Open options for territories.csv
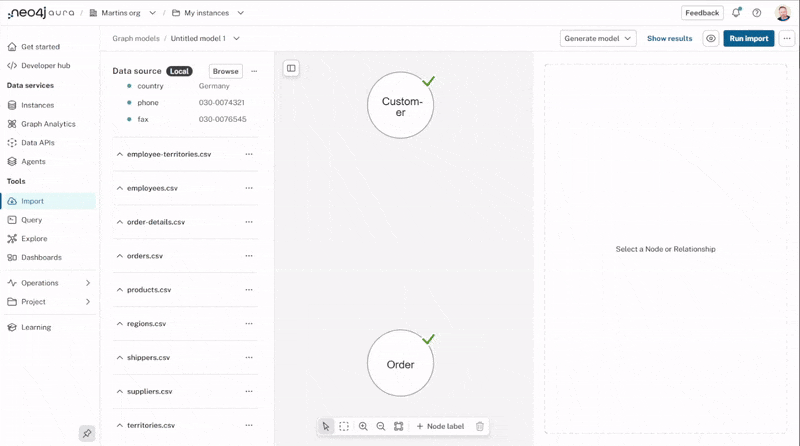Image resolution: width=800 pixels, height=446 pixels. [249, 425]
